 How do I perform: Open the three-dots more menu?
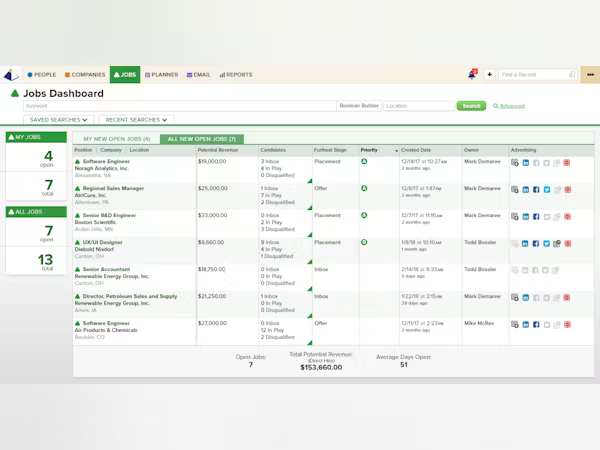point(590,75)
